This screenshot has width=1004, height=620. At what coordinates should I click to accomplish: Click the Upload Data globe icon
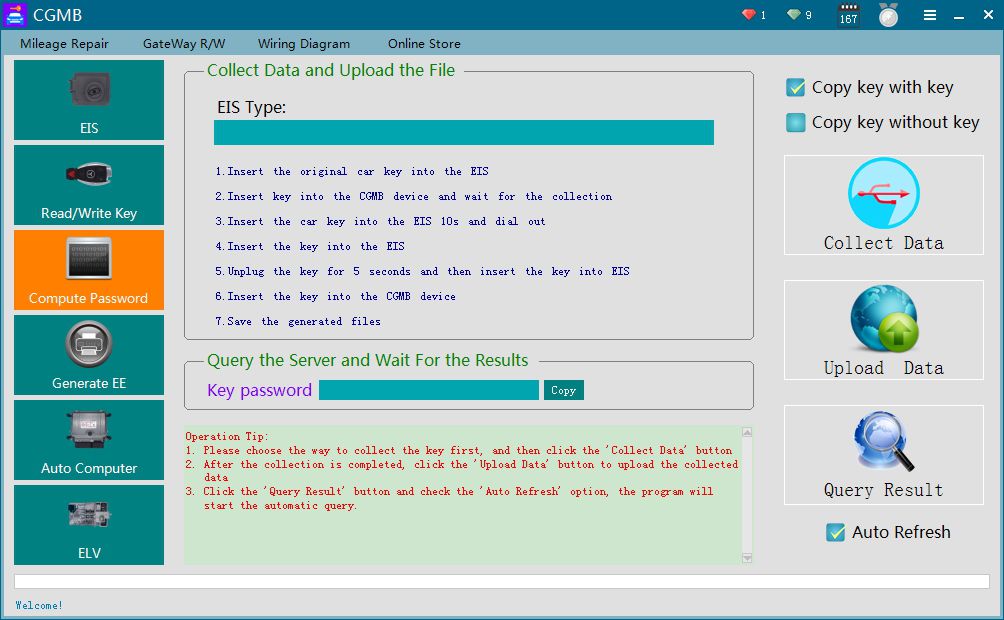[883, 320]
